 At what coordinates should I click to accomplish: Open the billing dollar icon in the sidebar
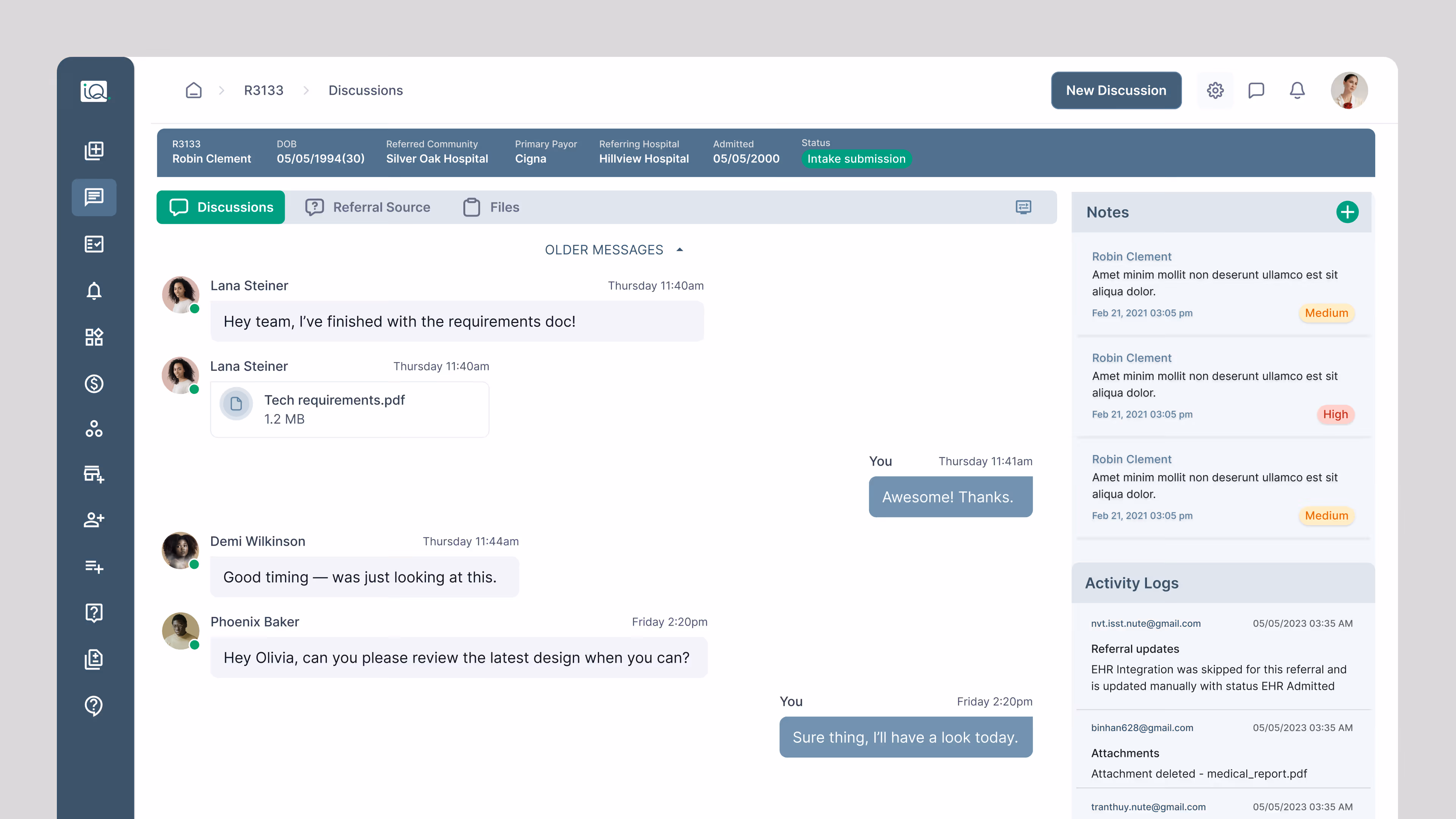[94, 384]
